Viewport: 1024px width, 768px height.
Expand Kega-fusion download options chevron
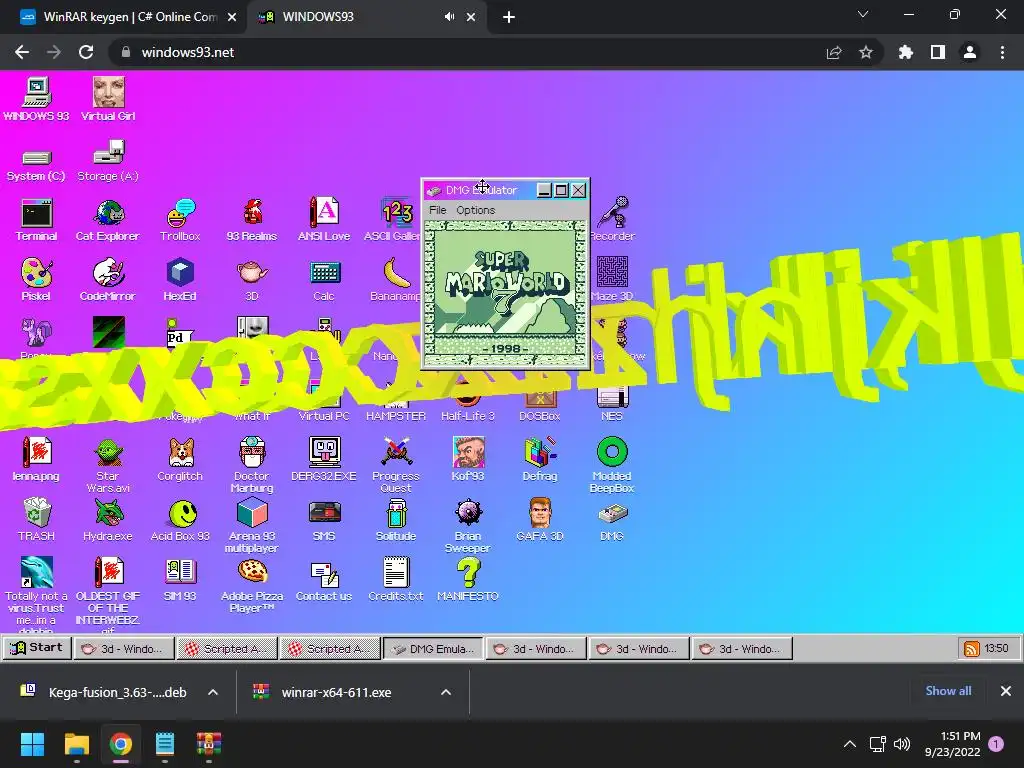213,692
